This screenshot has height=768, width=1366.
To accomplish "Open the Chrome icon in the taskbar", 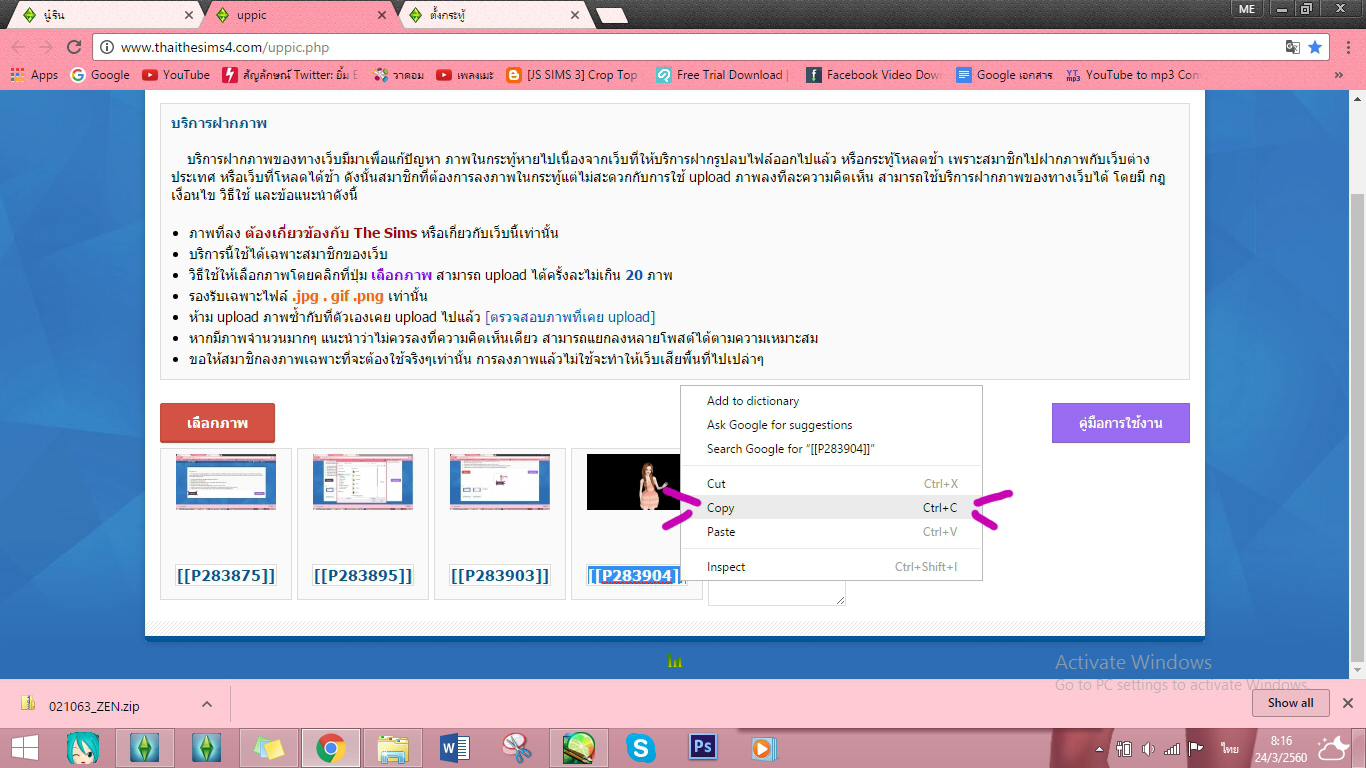I will click(331, 747).
